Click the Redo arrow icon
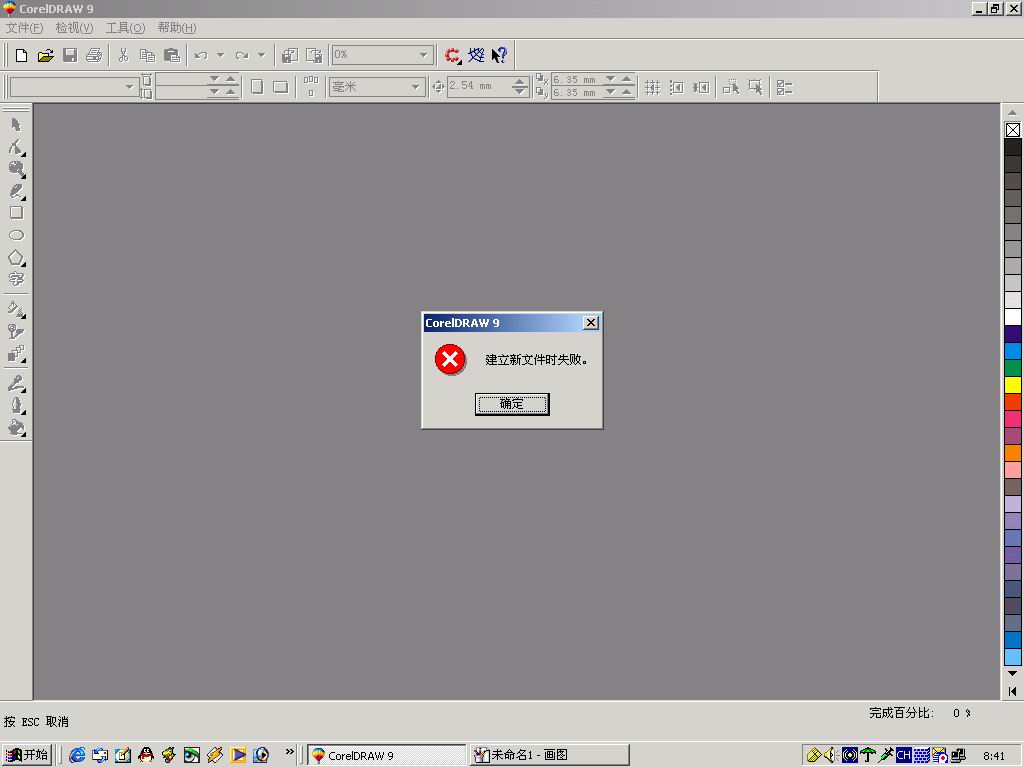Image resolution: width=1024 pixels, height=768 pixels. tap(242, 56)
